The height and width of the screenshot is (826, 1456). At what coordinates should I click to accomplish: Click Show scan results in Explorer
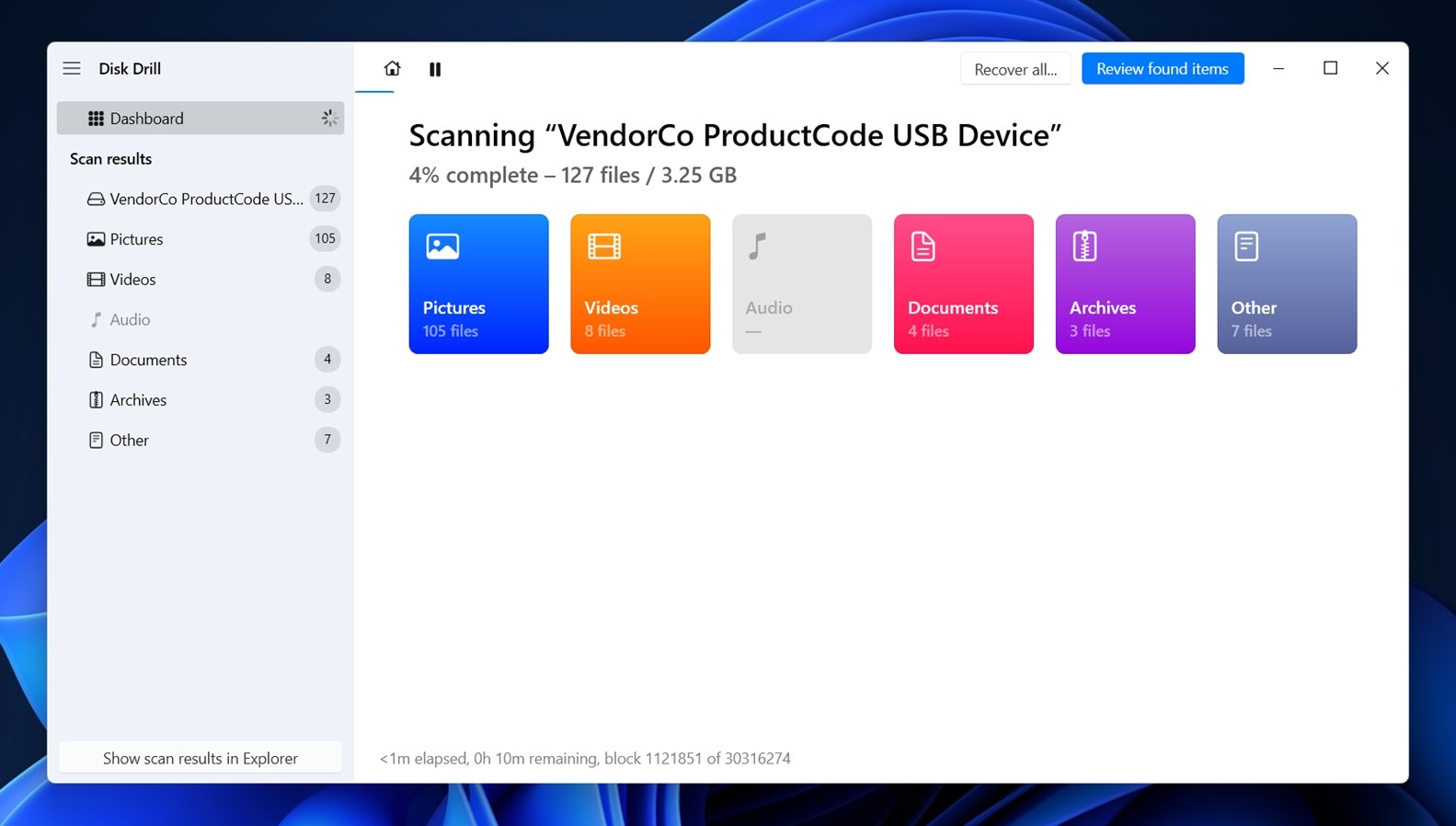(201, 758)
